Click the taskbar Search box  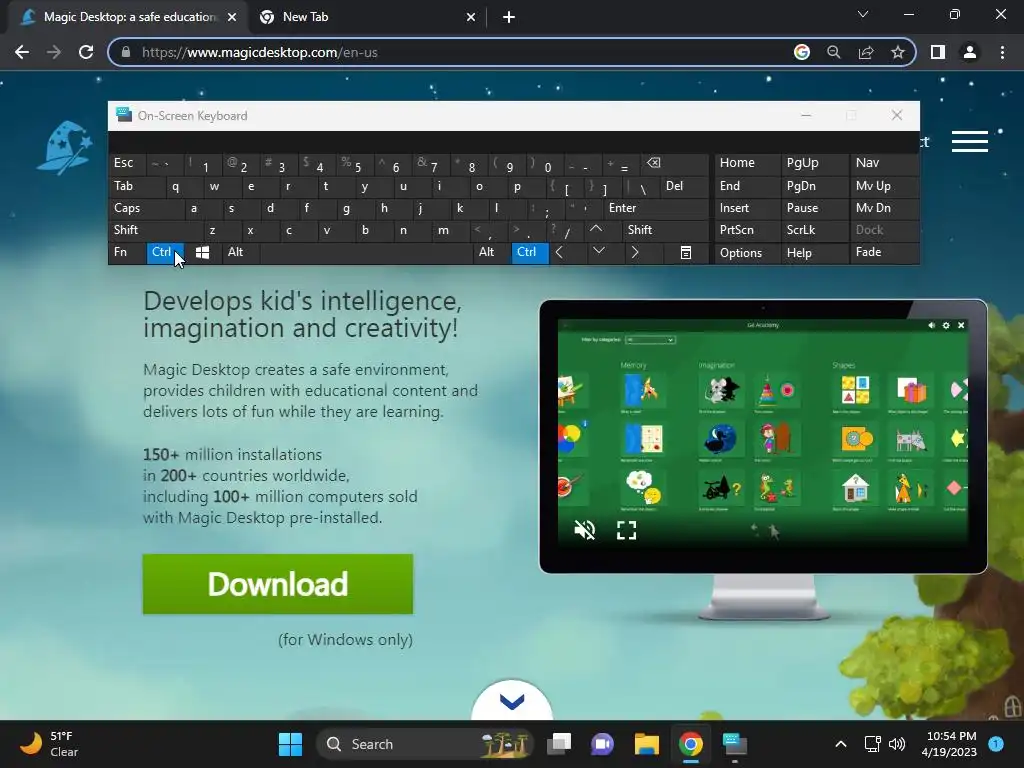[424, 744]
